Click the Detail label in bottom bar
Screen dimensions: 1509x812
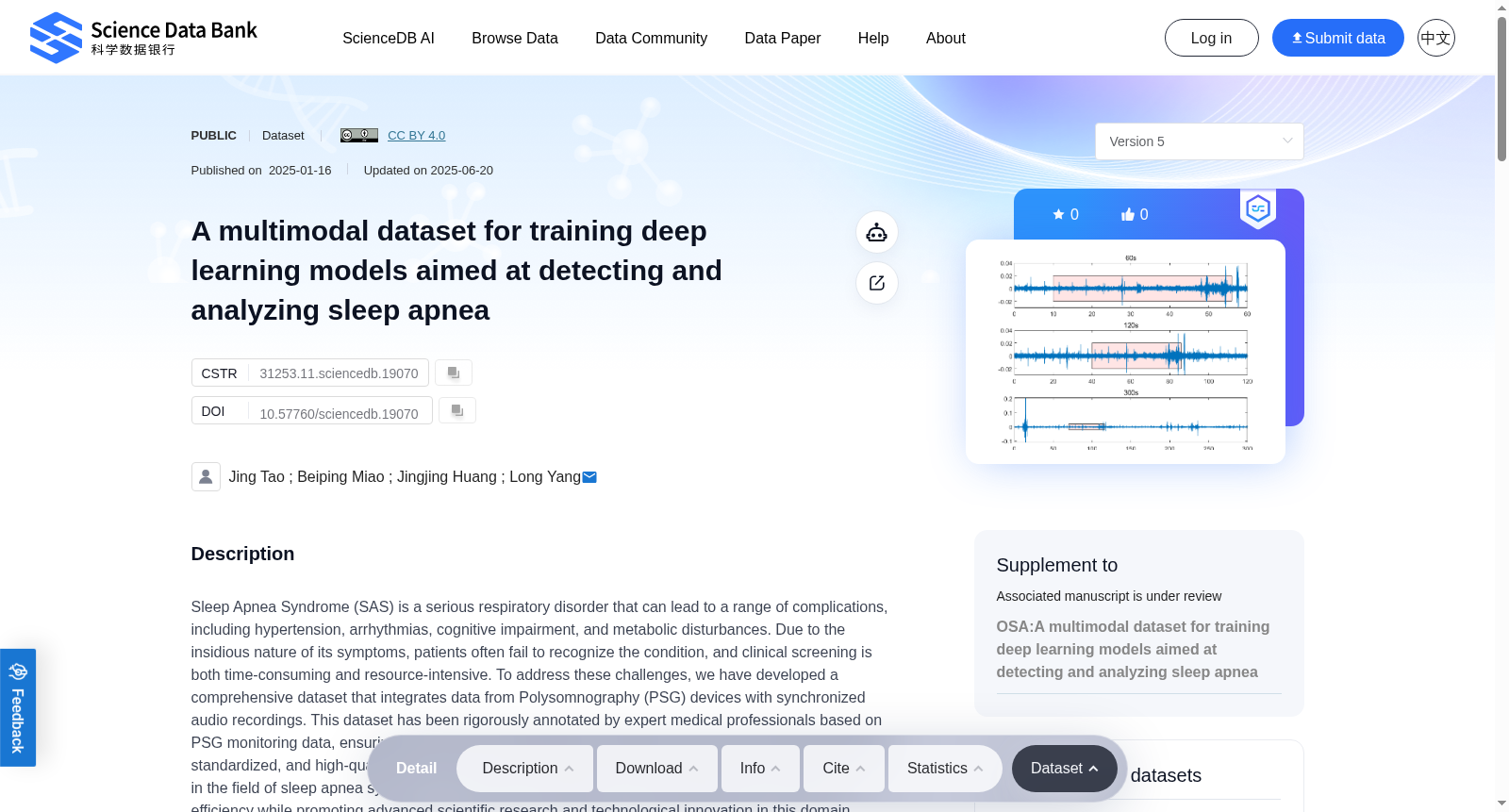click(x=416, y=769)
